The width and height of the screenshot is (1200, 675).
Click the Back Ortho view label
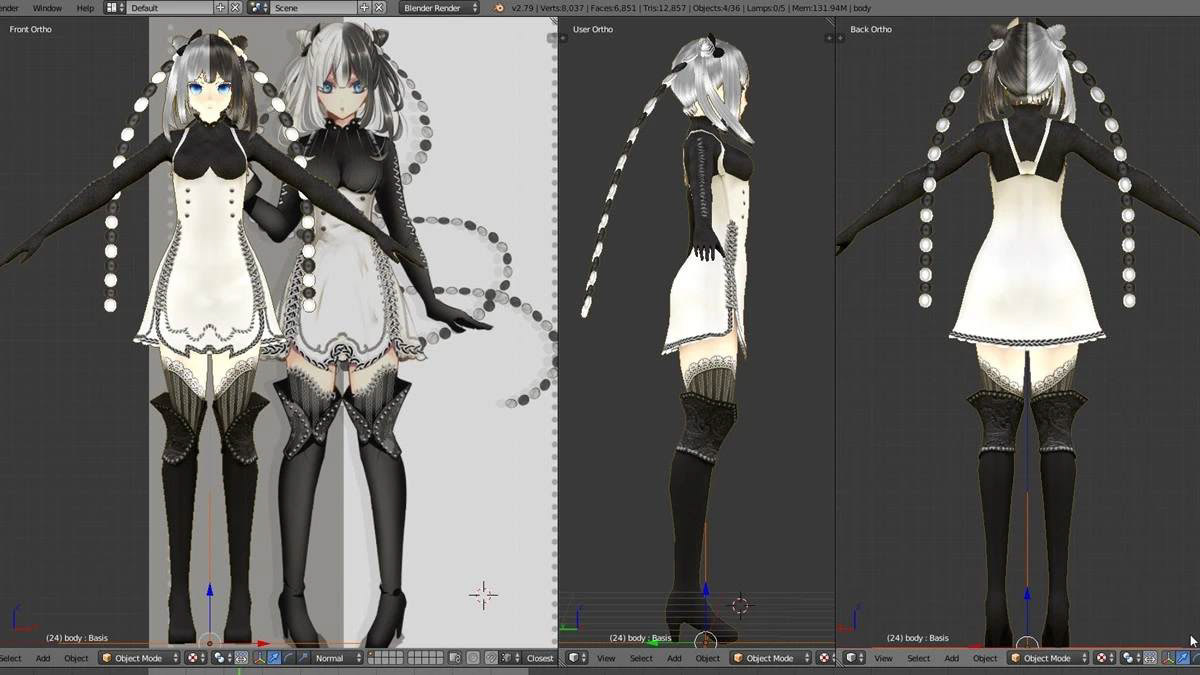click(x=871, y=29)
